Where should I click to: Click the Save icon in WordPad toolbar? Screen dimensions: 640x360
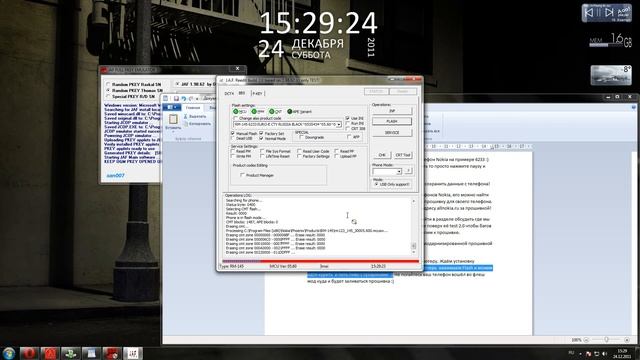[x=176, y=99]
